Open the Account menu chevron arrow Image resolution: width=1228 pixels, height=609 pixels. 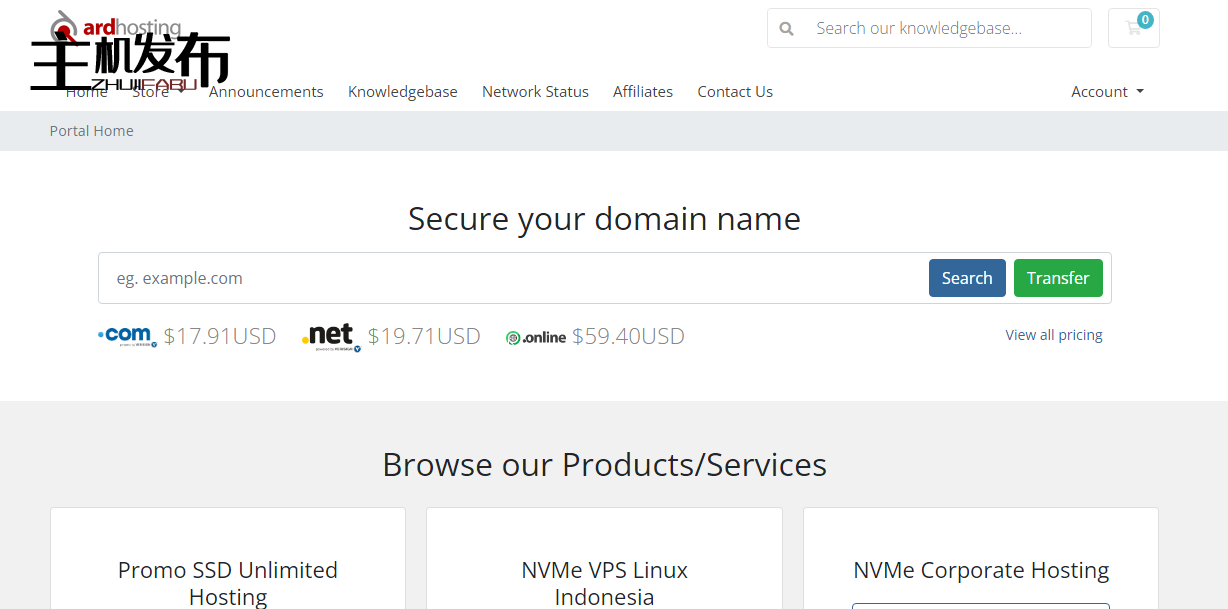pyautogui.click(x=1141, y=92)
